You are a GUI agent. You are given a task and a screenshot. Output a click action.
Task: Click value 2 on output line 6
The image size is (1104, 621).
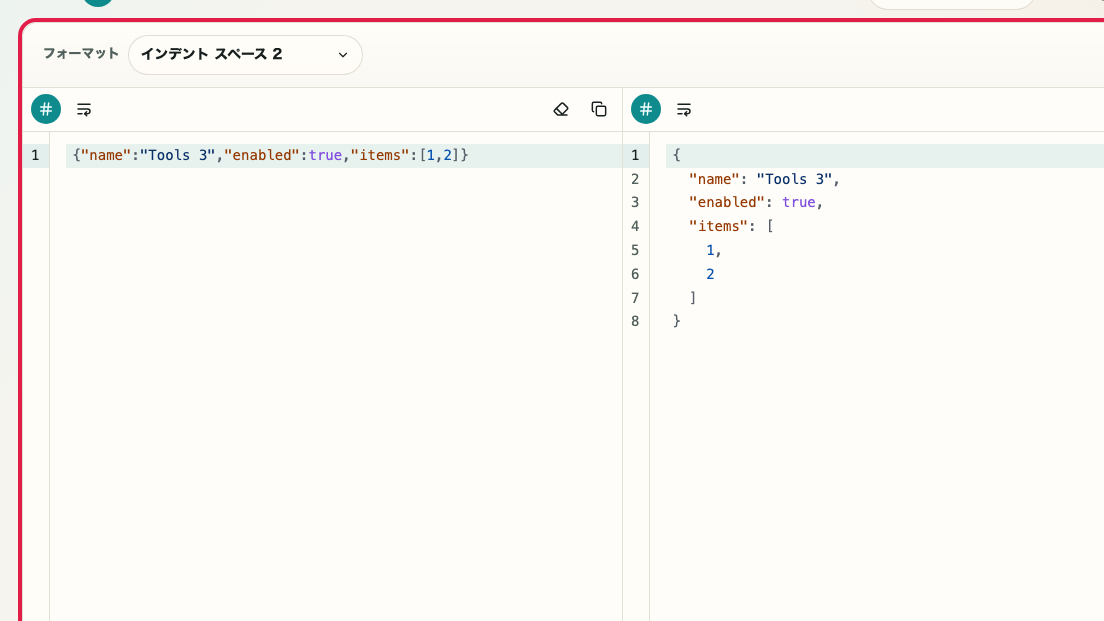710,274
